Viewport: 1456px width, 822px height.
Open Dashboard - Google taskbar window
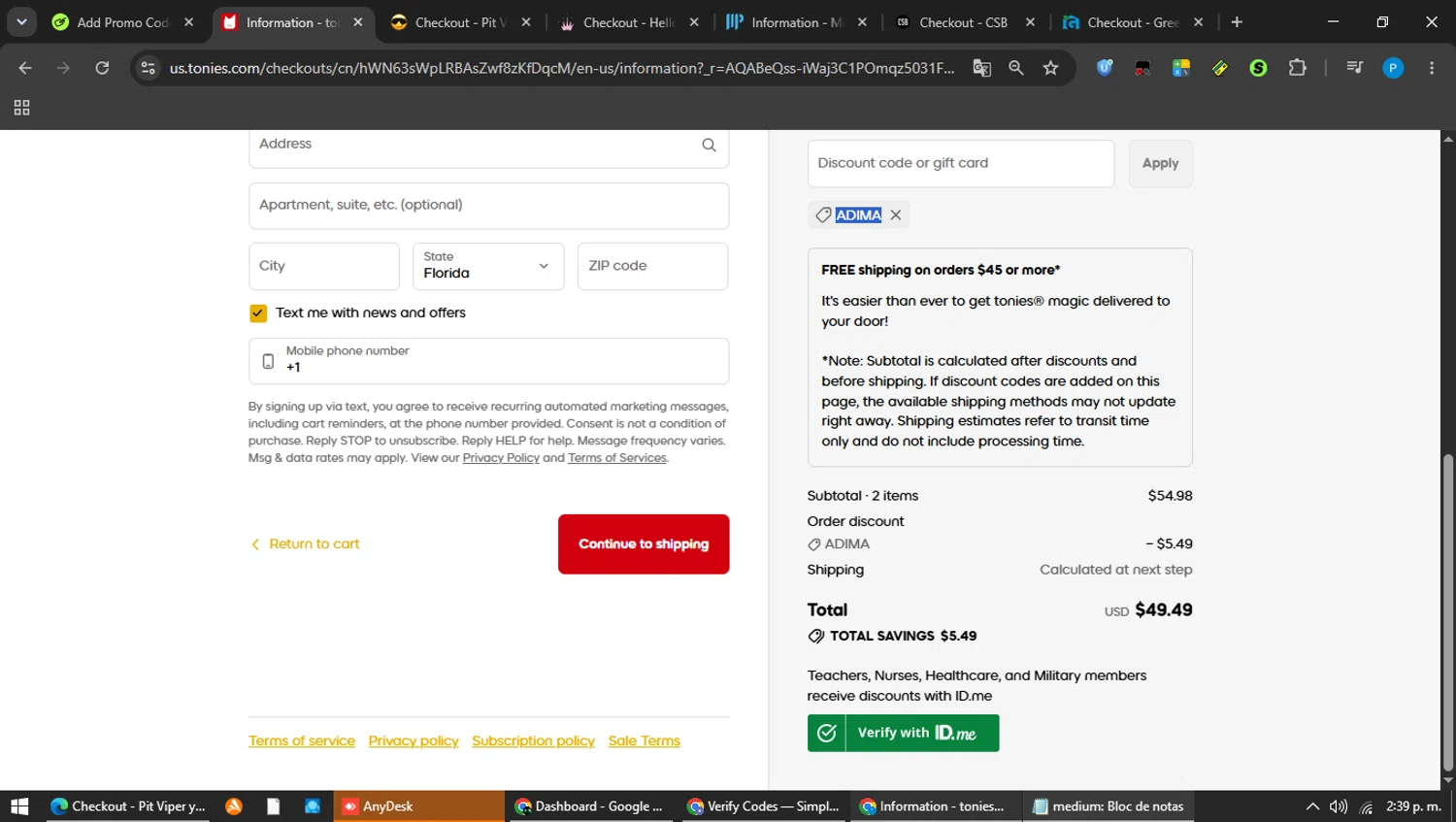[x=590, y=806]
